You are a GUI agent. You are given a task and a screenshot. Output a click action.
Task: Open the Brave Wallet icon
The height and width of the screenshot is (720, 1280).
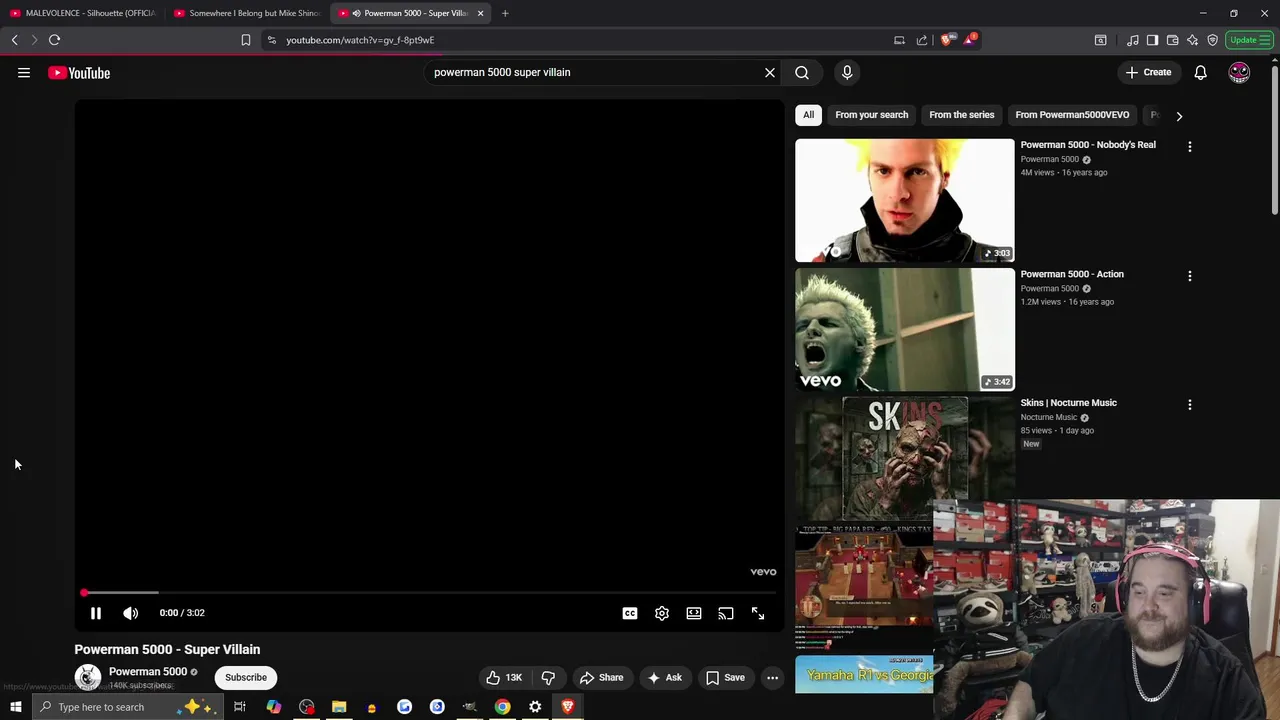click(x=1172, y=40)
